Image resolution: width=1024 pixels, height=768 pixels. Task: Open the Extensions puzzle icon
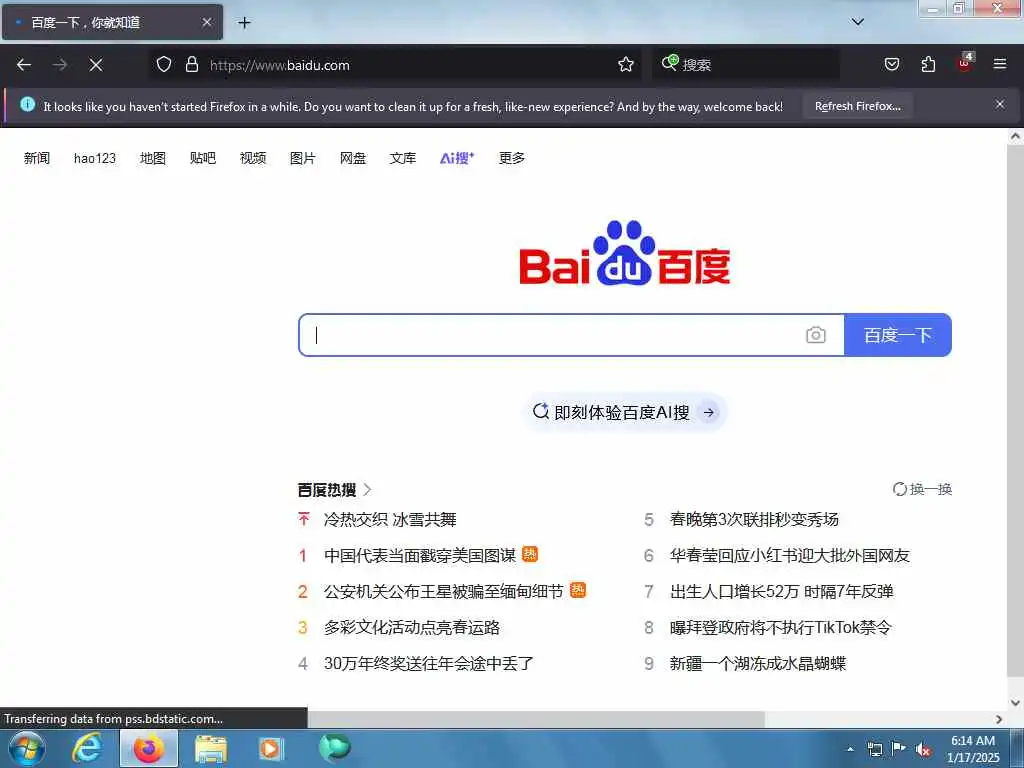(x=928, y=64)
